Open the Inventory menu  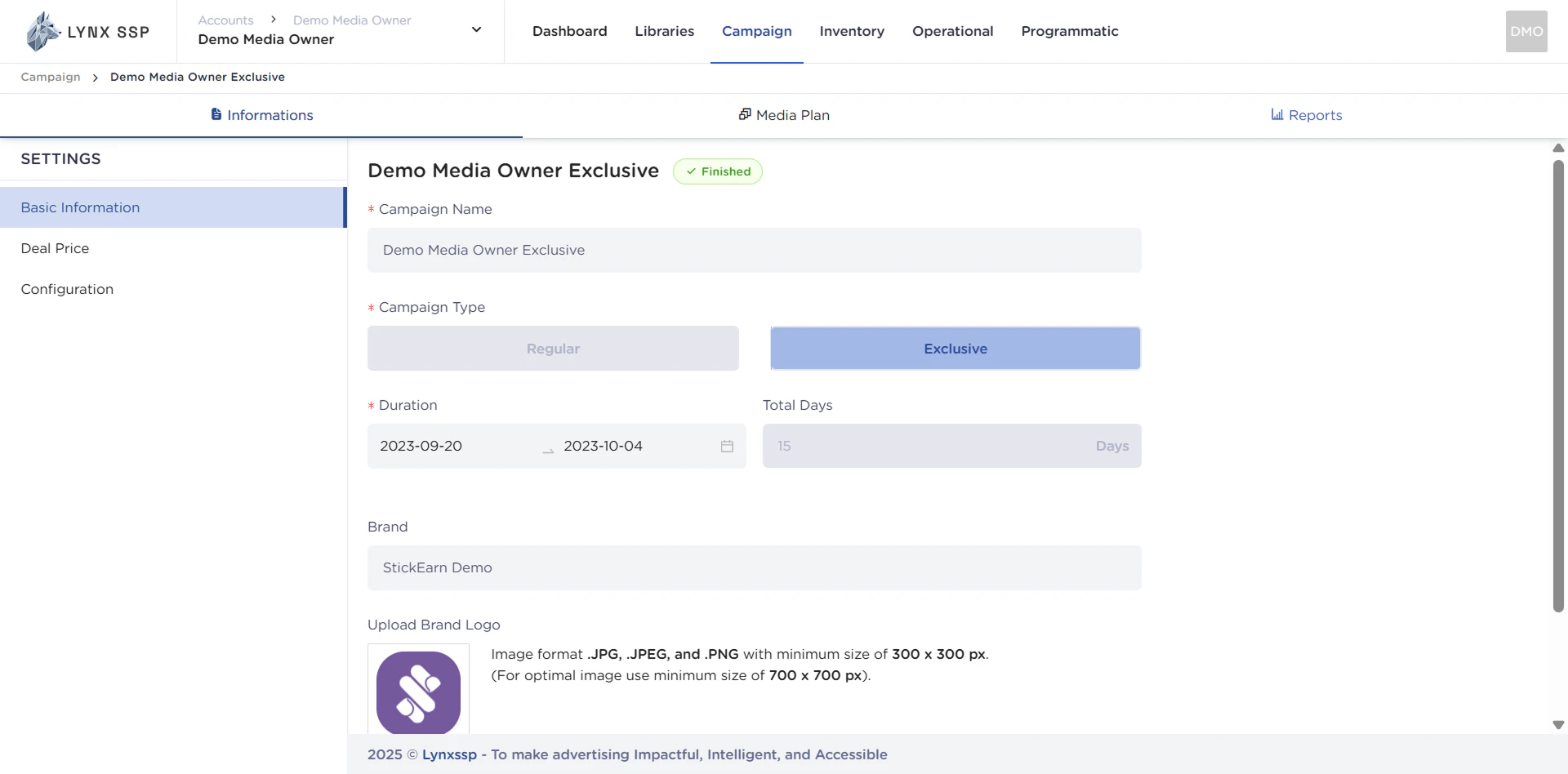pyautogui.click(x=852, y=31)
